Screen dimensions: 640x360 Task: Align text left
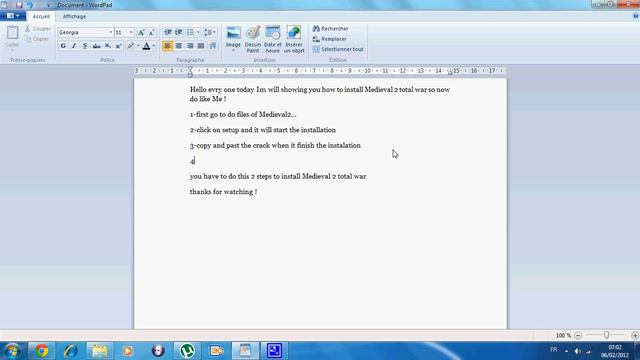point(167,46)
